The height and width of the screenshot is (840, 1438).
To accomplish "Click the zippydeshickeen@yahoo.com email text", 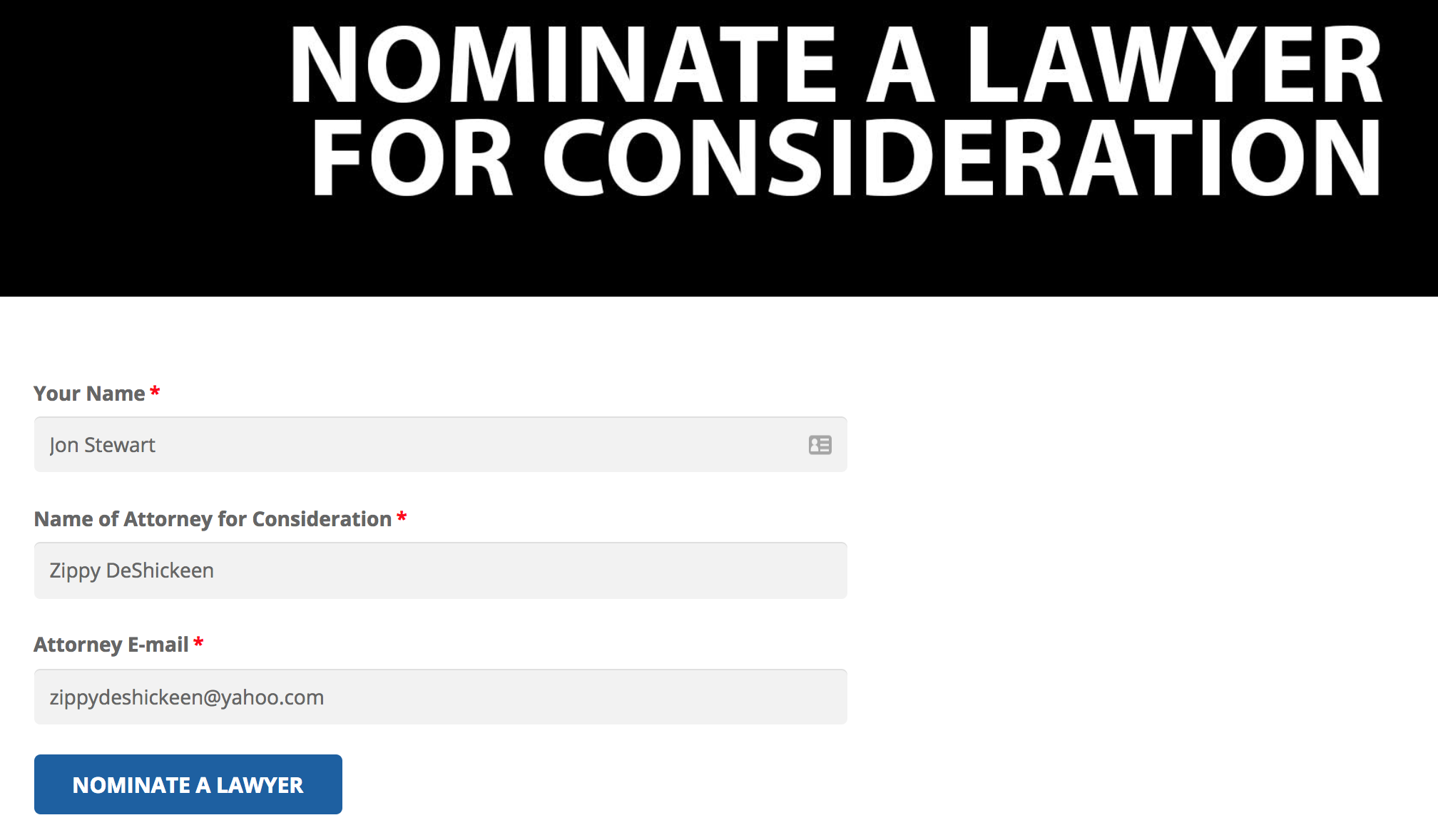I will click(186, 697).
